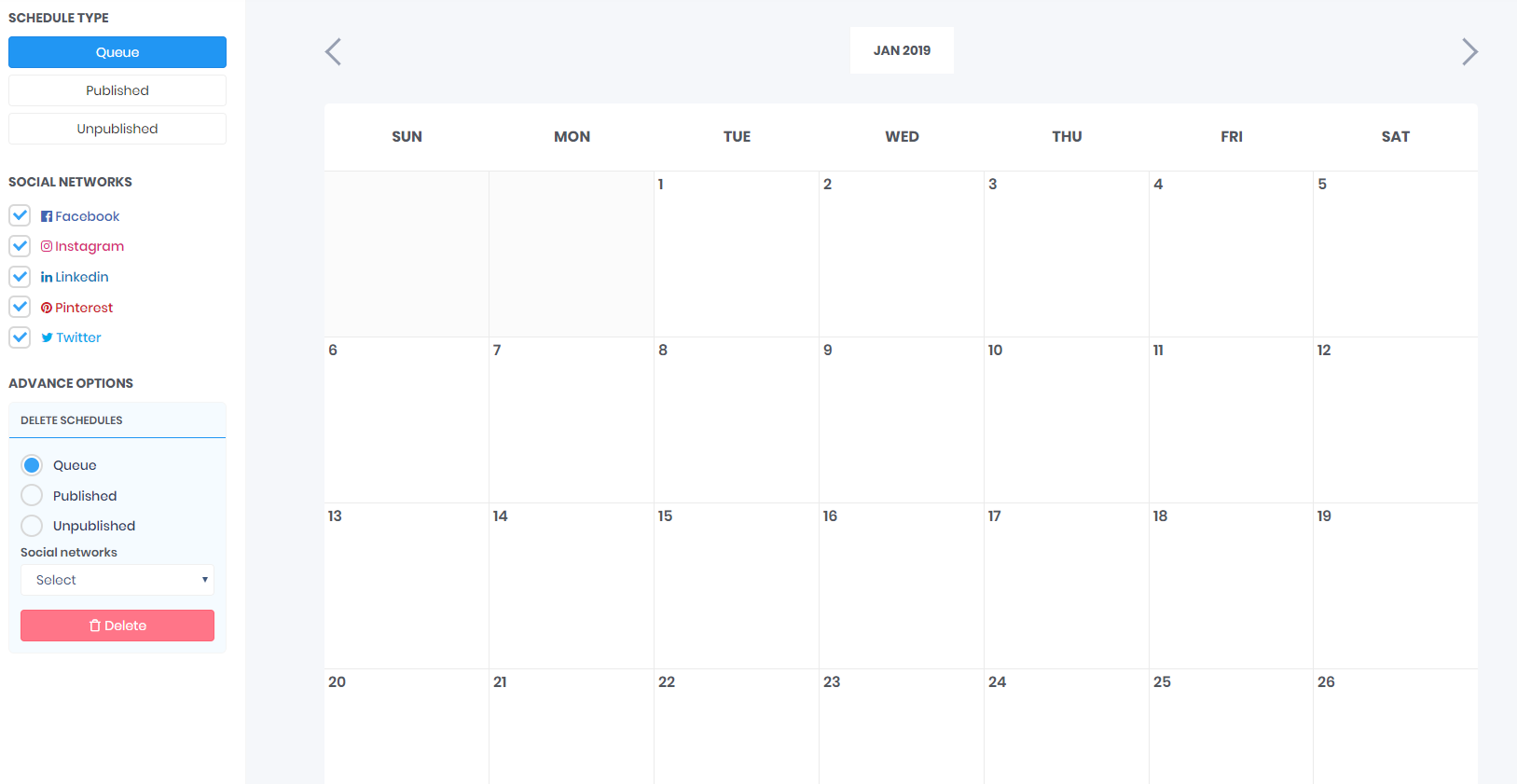Click the Pinterest network label
Viewport: 1517px width, 784px height.
84,308
